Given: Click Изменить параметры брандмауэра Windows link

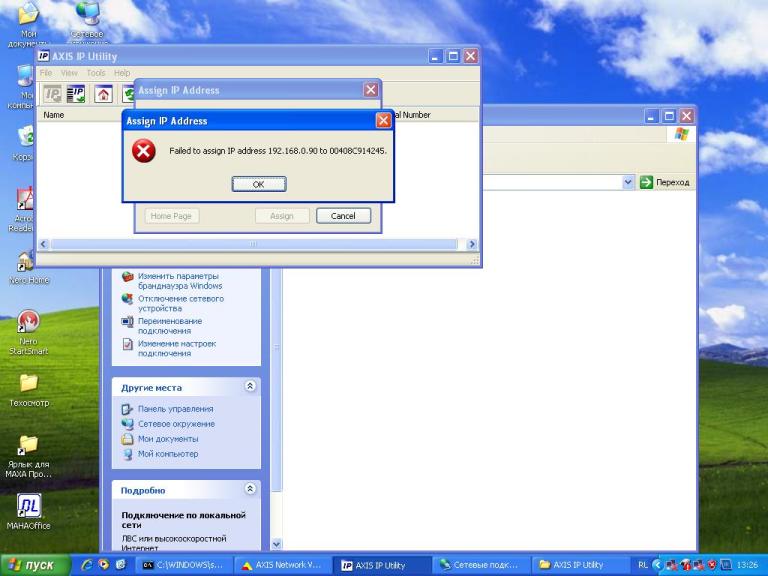Looking at the screenshot, I should [180, 281].
